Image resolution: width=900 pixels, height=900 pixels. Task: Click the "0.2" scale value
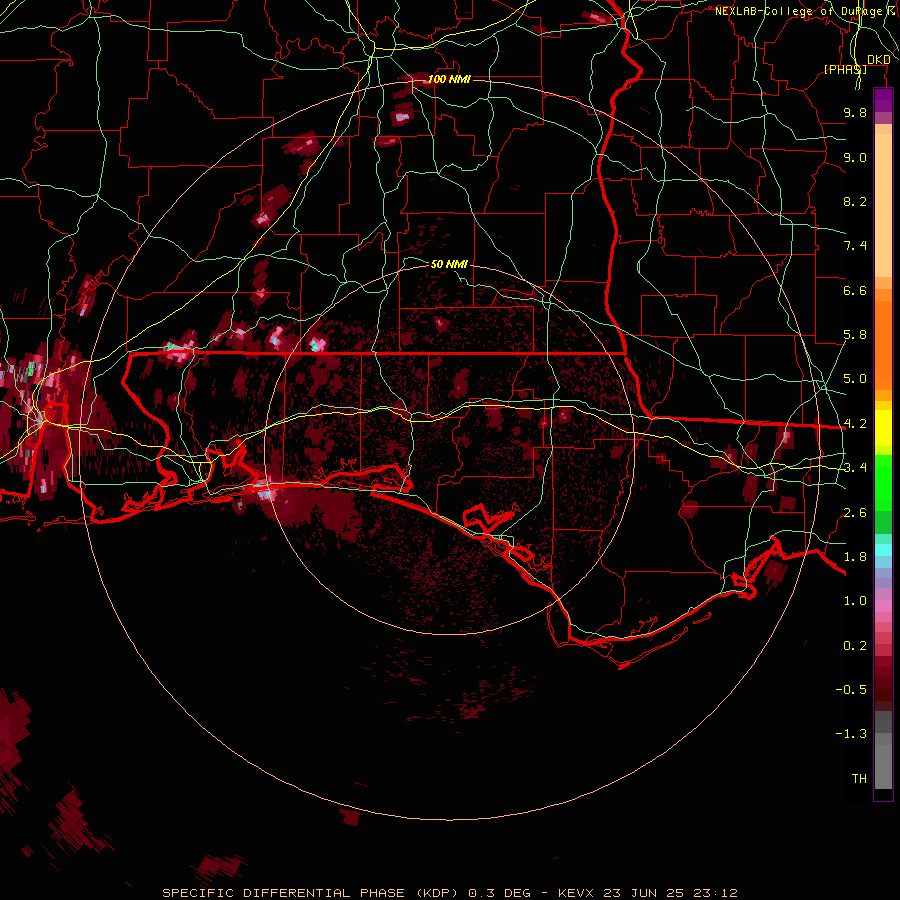pos(855,646)
